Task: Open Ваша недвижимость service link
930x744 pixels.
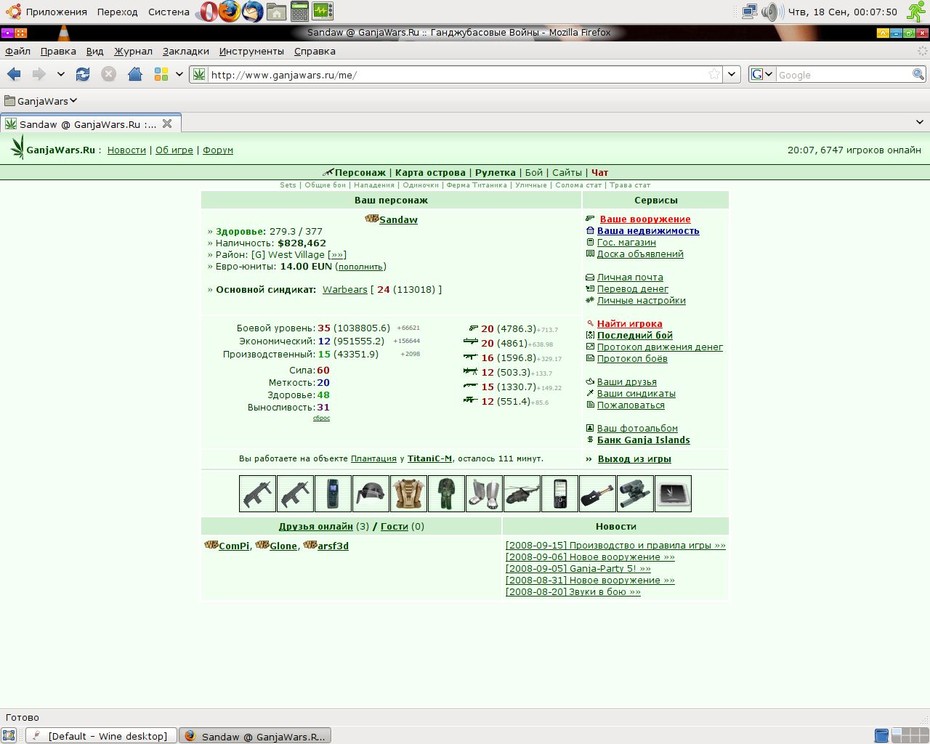Action: click(648, 231)
